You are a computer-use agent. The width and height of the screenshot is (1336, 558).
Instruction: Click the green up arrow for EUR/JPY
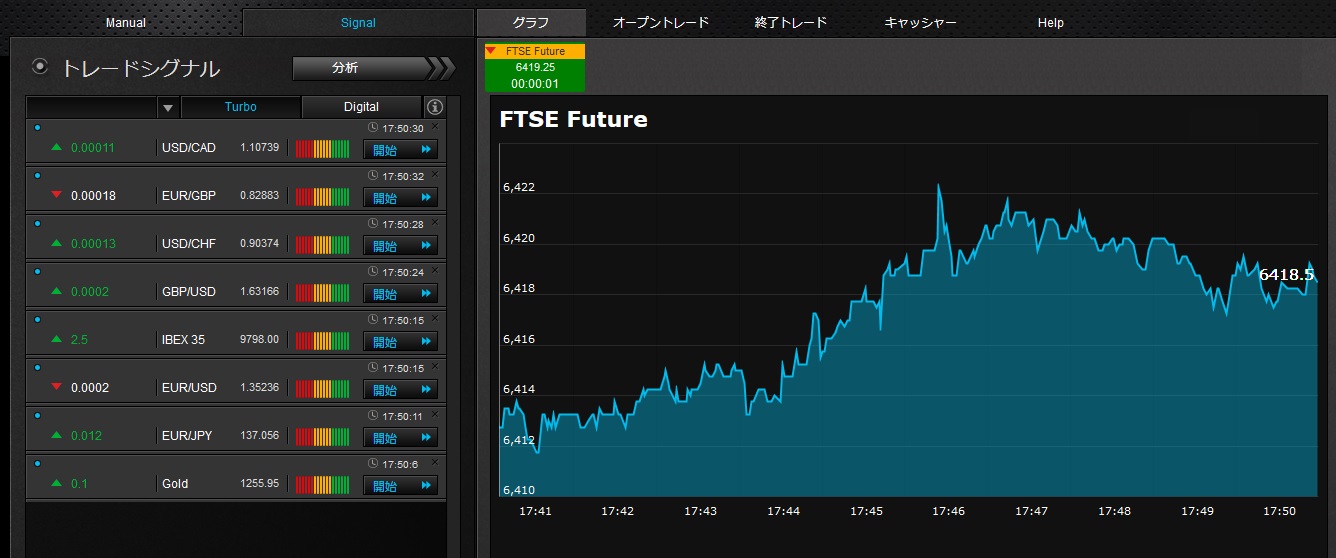[57, 435]
